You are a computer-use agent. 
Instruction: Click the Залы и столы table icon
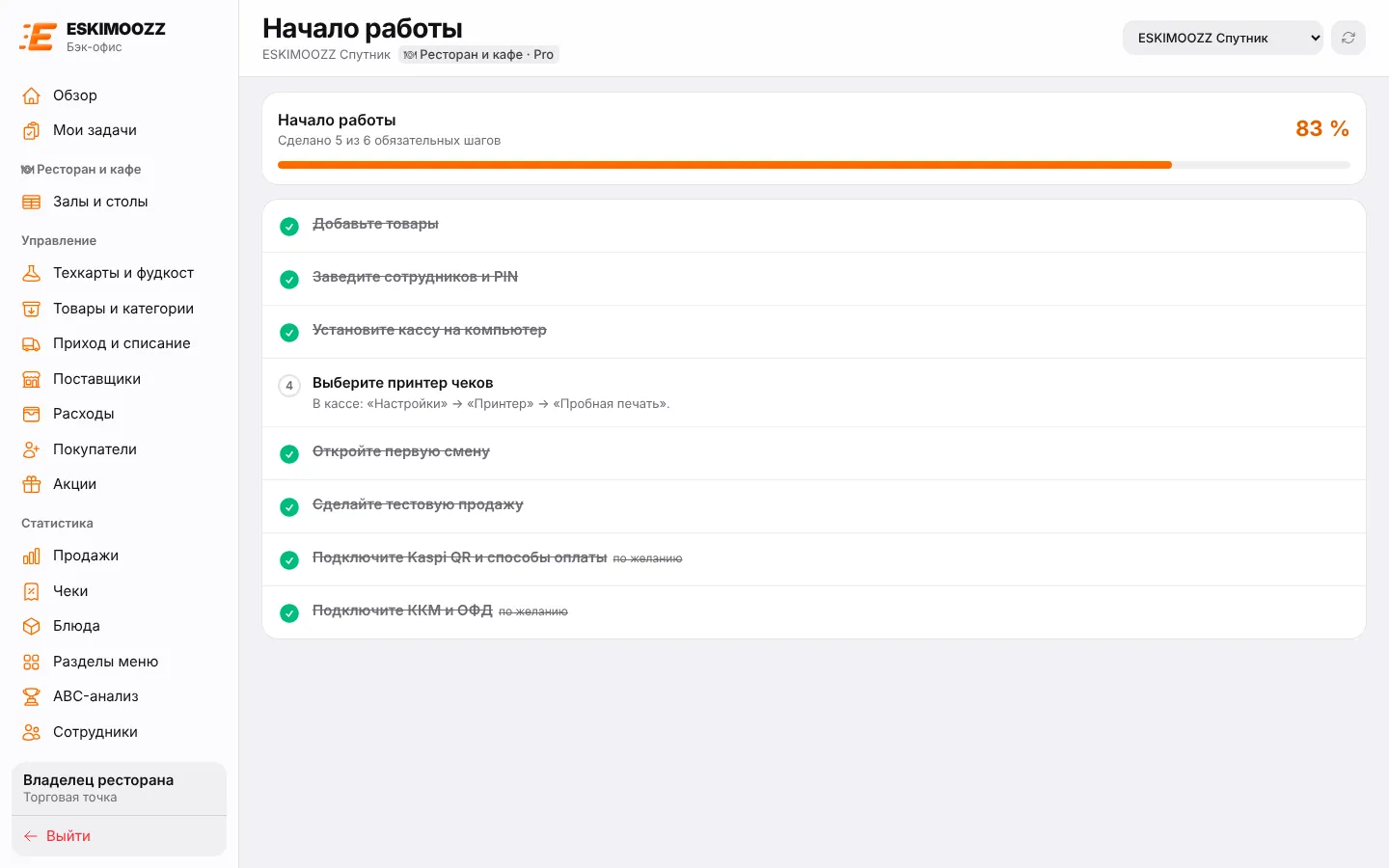pos(32,202)
